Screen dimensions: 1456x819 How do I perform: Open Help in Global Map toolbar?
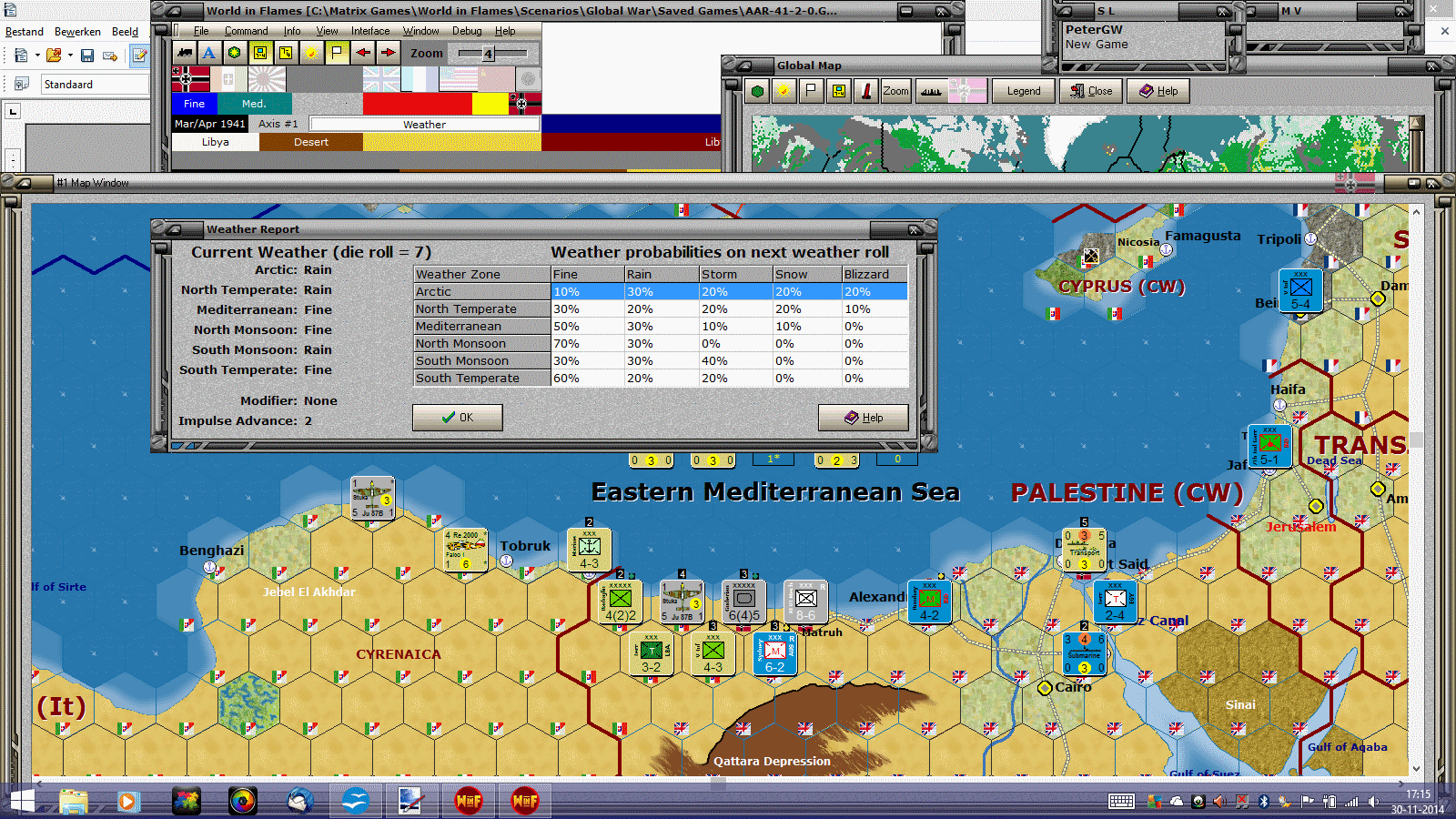[x=1158, y=91]
